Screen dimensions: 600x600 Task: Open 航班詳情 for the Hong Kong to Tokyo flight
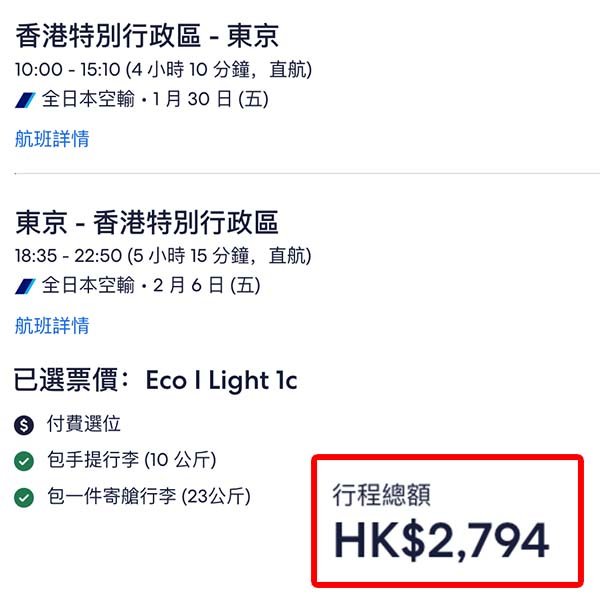click(x=52, y=139)
